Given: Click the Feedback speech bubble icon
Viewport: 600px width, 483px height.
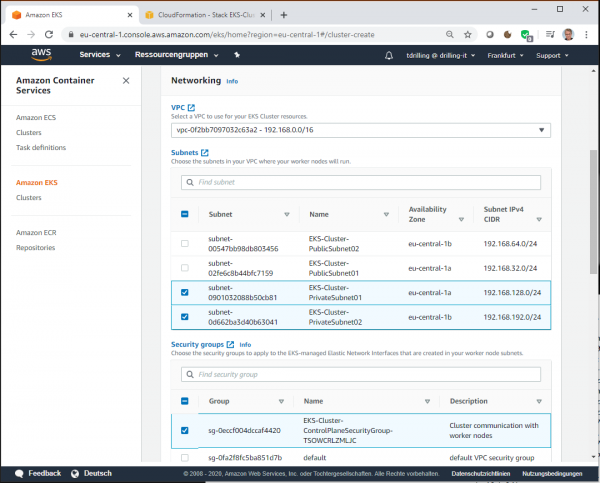Looking at the screenshot, I should coord(19,473).
